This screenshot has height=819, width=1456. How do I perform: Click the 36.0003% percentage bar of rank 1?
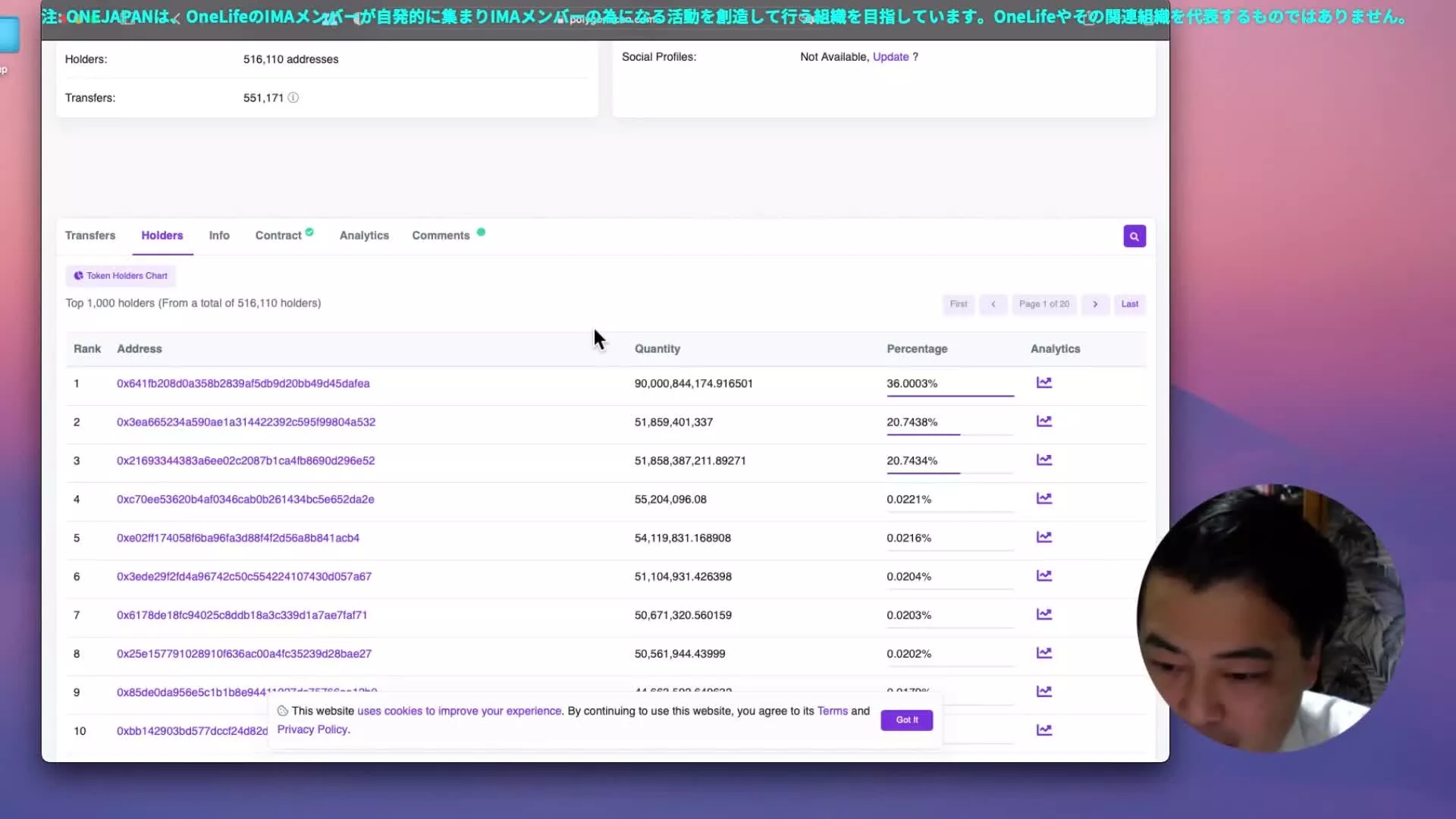point(949,394)
